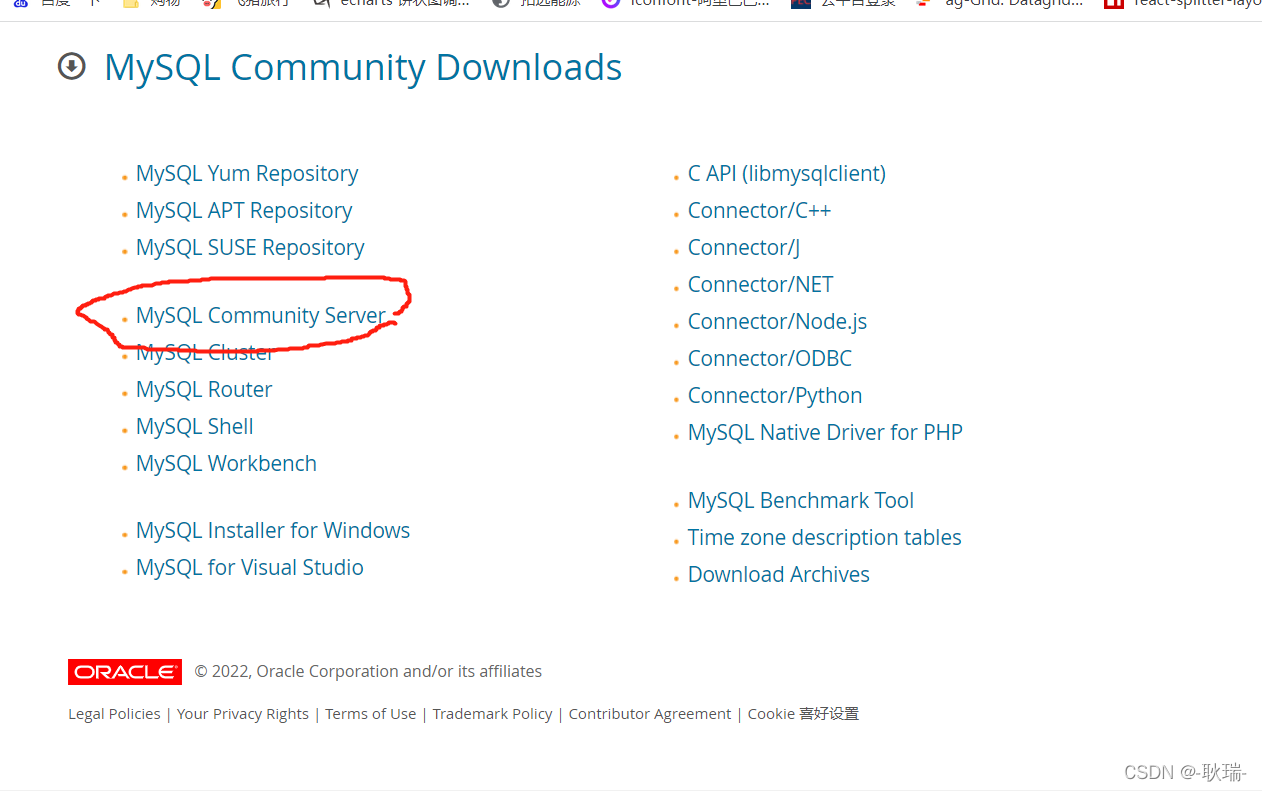Open Time zone description tables link
The height and width of the screenshot is (791, 1262).
pyautogui.click(x=825, y=538)
